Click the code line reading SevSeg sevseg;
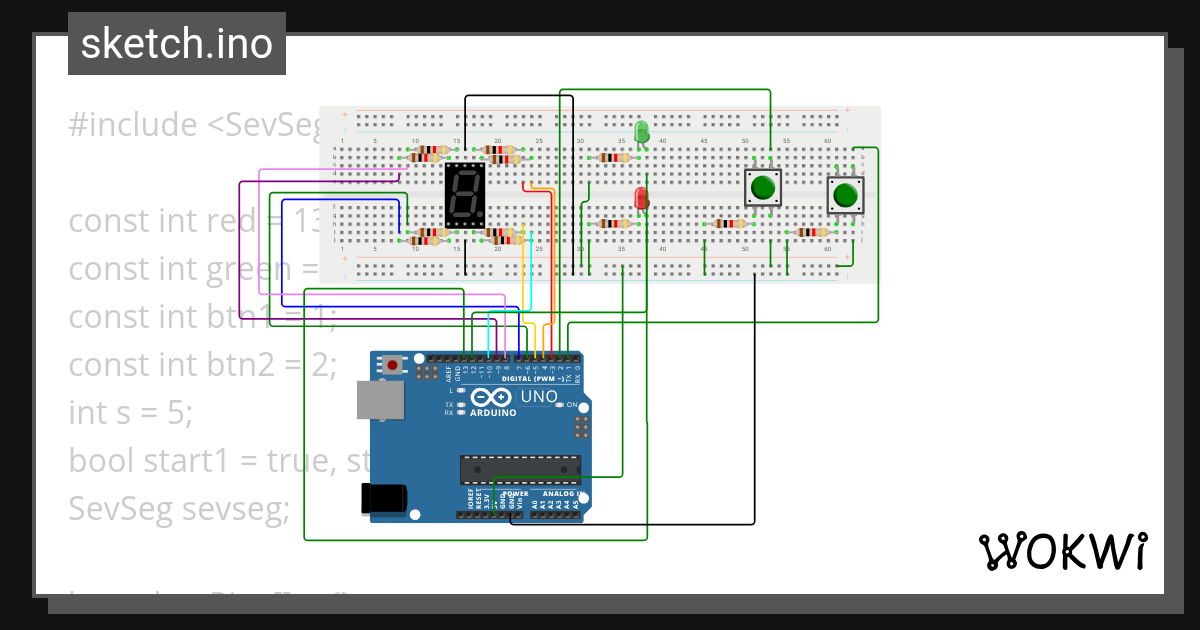The image size is (1200, 630). click(177, 507)
